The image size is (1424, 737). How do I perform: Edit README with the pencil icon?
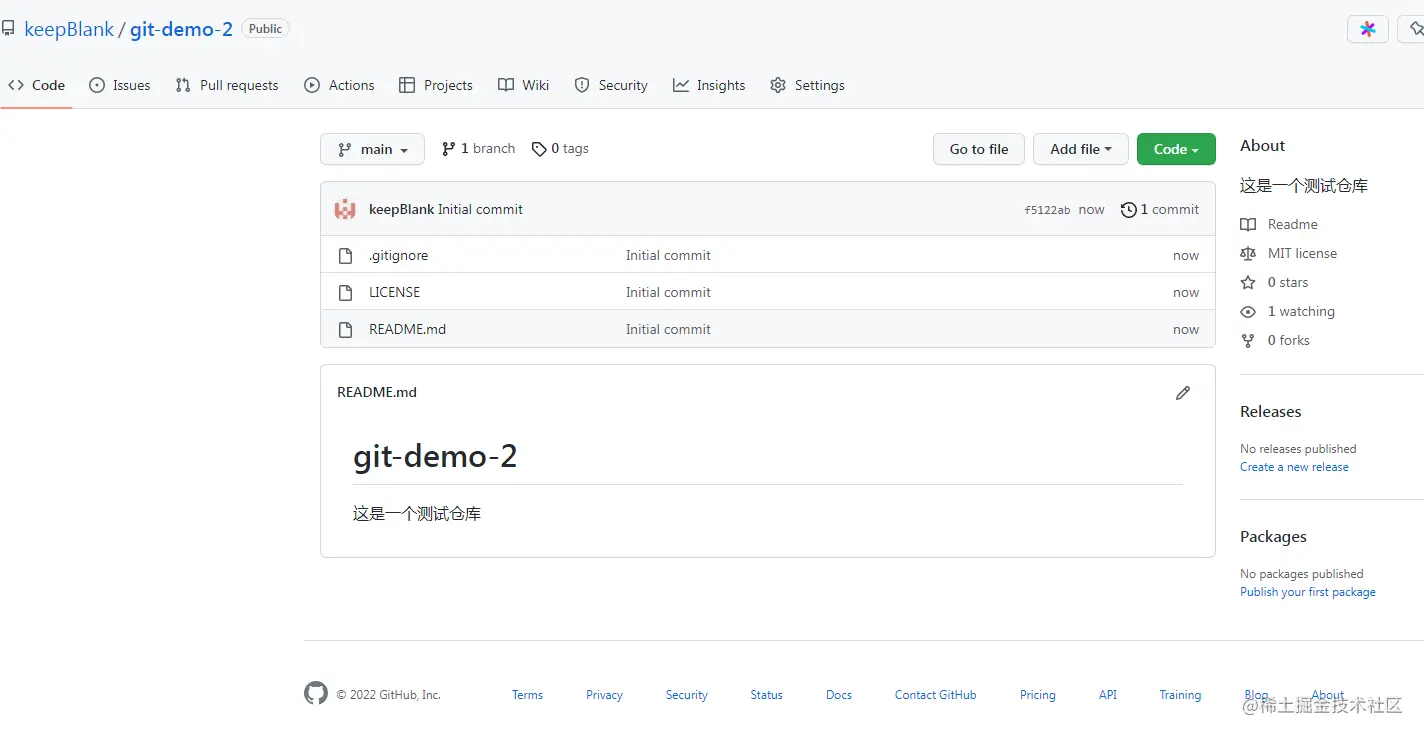[1183, 393]
